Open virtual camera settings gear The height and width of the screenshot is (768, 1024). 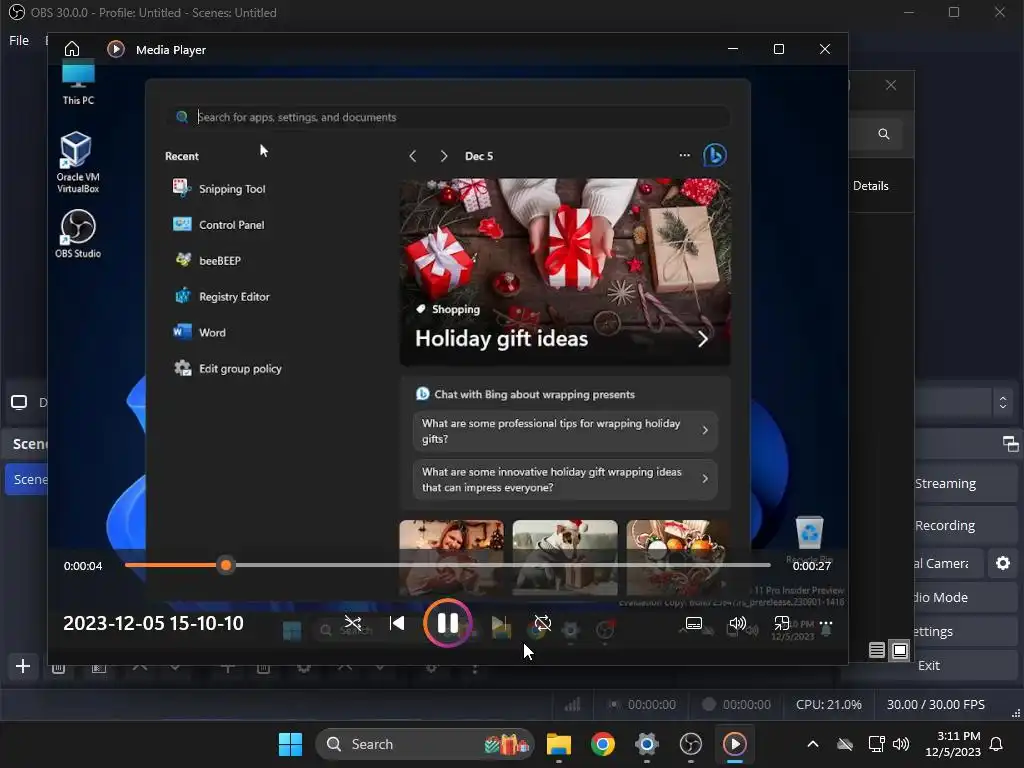tap(1002, 563)
